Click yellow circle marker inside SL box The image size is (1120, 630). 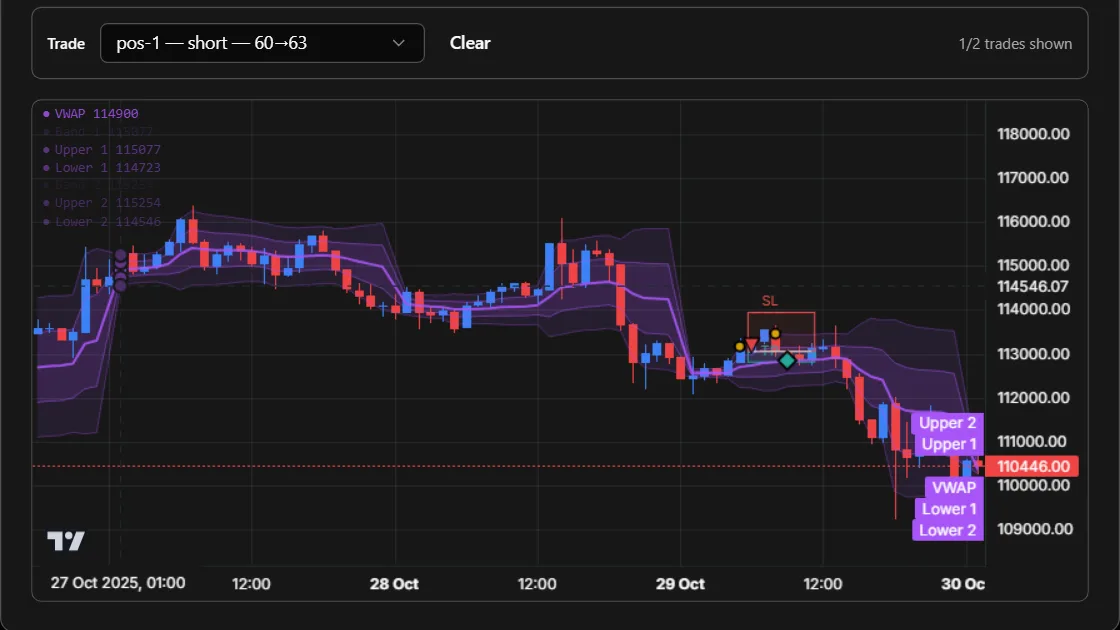(x=775, y=334)
